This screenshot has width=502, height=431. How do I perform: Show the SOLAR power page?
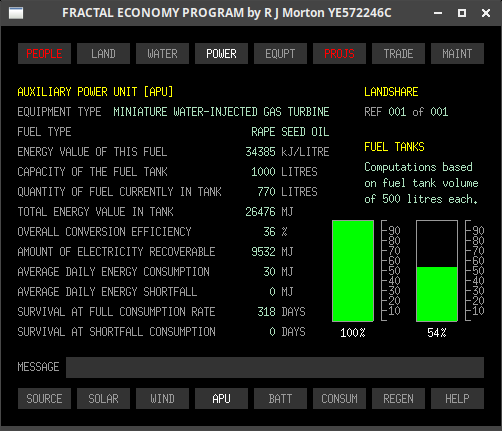(103, 398)
